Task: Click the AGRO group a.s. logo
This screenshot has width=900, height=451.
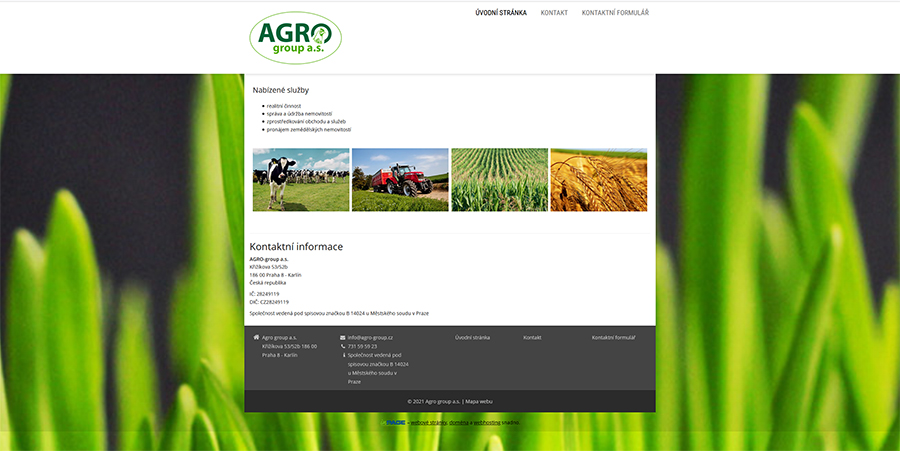Action: pos(295,38)
